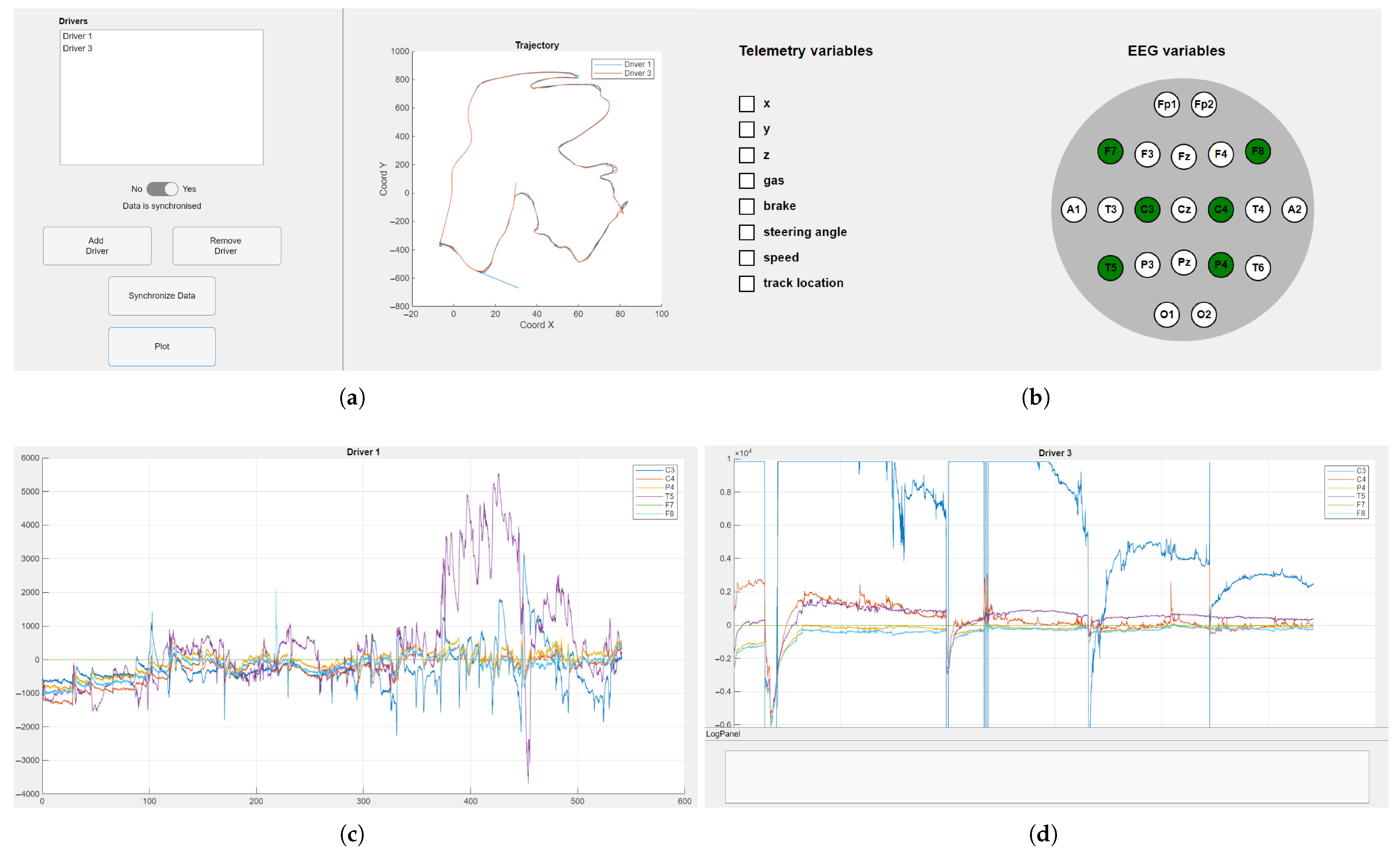Check the y telemetry variable
This screenshot has height=856, width=1400.
pyautogui.click(x=747, y=130)
